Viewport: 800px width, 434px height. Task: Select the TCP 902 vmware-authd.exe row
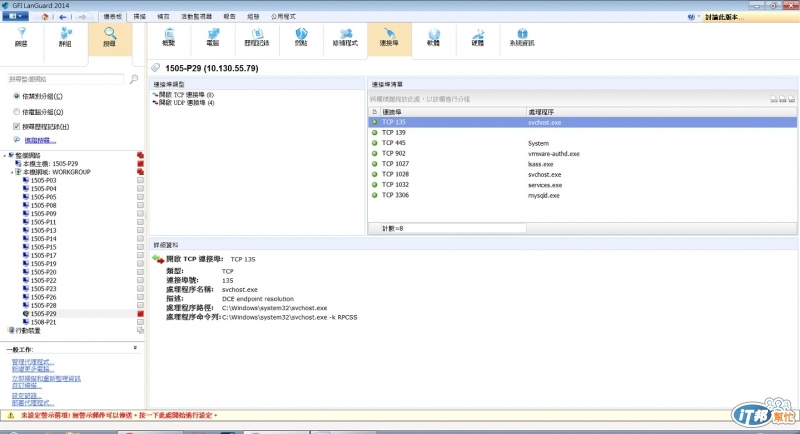(582, 154)
